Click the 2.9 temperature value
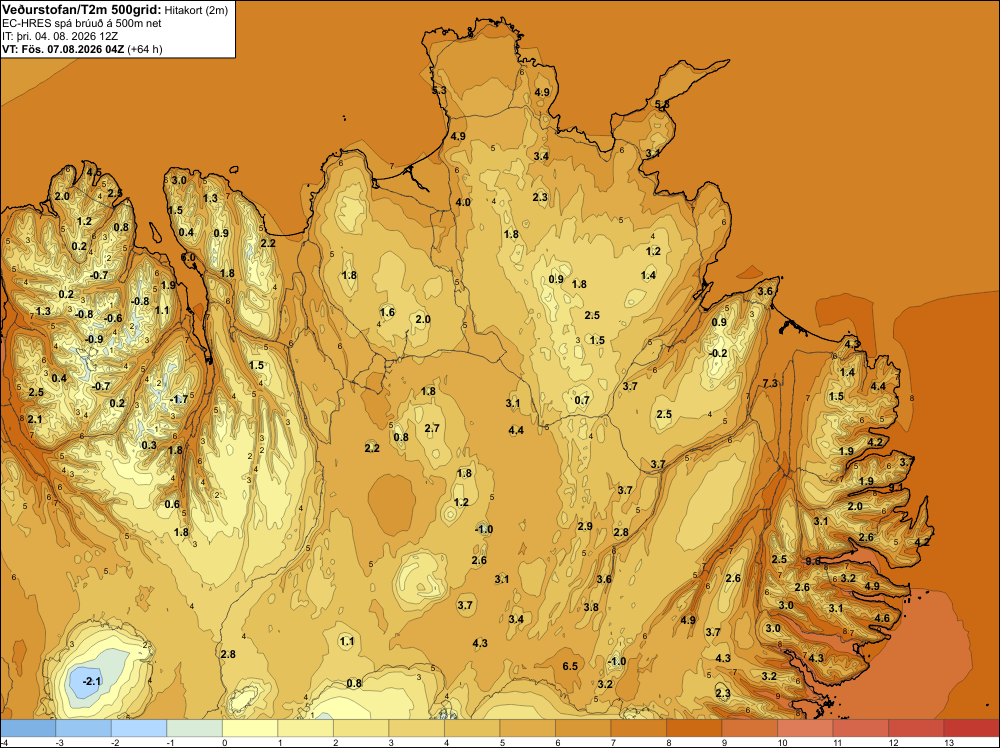 tap(585, 527)
